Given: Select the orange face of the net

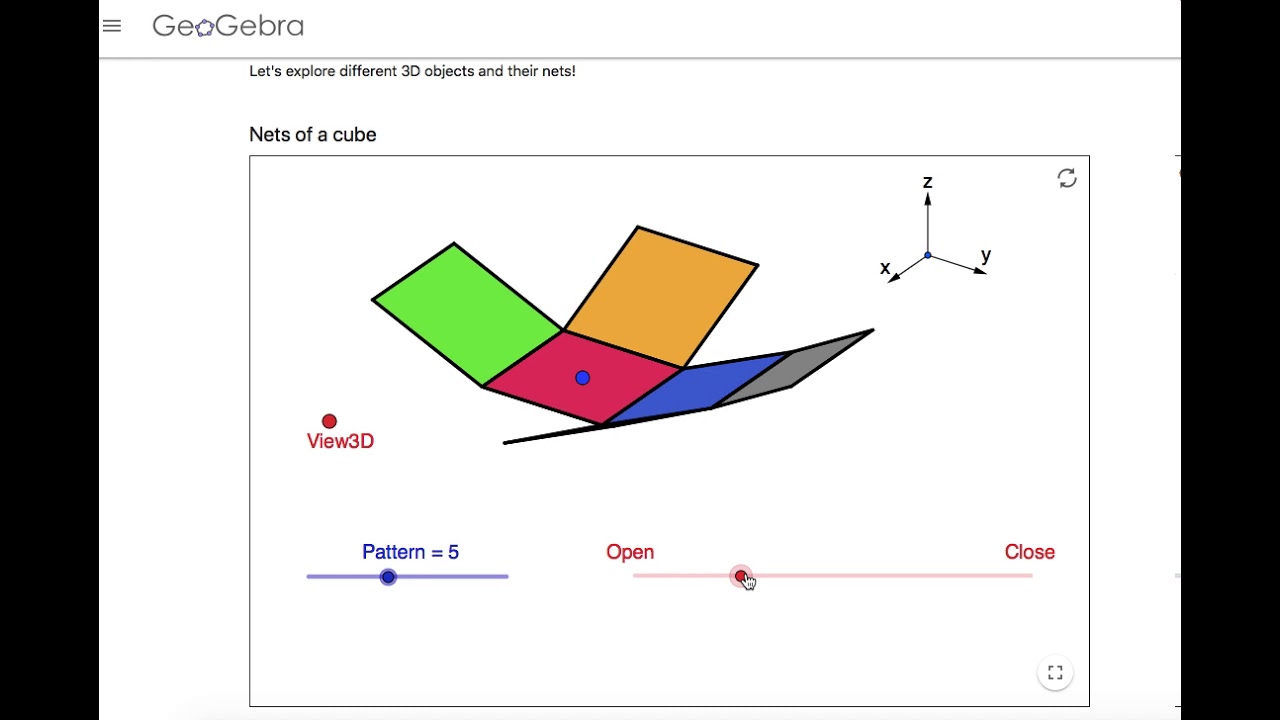Looking at the screenshot, I should (x=660, y=295).
